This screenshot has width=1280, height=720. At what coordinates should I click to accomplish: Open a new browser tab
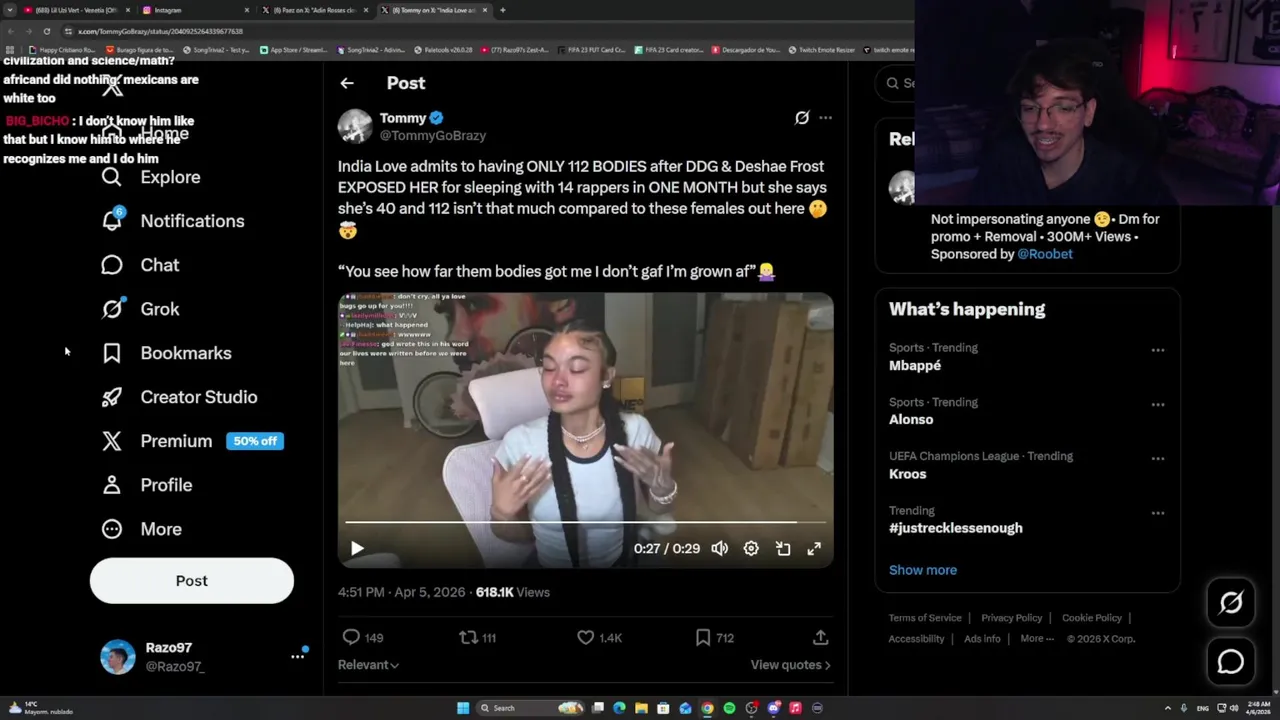(x=503, y=10)
